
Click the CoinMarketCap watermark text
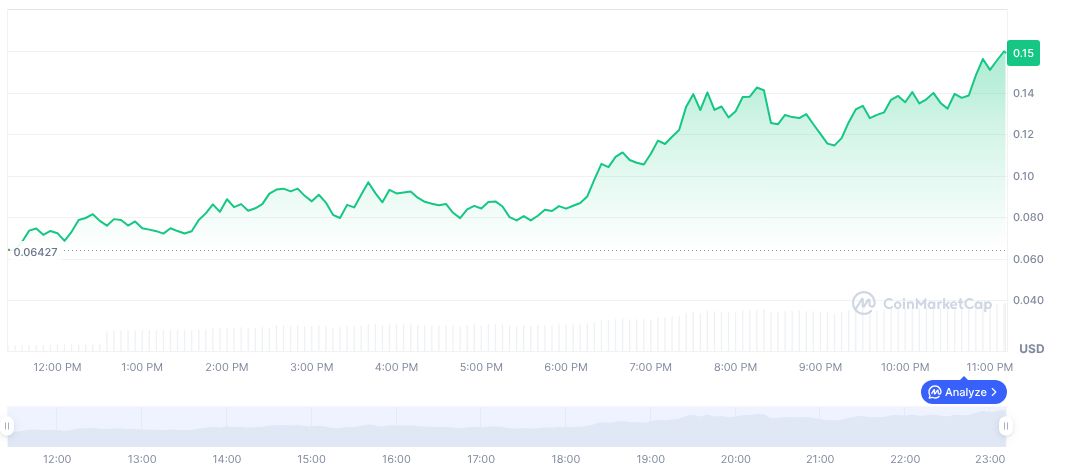pyautogui.click(x=936, y=304)
